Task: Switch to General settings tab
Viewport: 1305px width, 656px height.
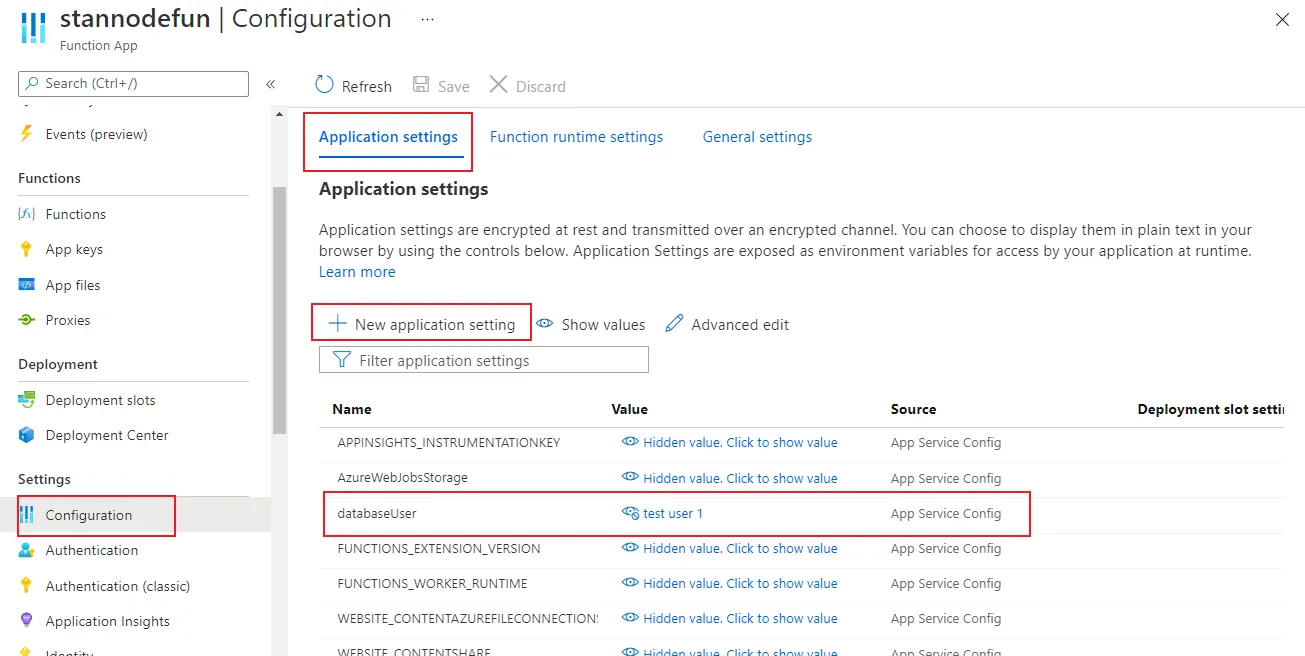Action: click(757, 137)
